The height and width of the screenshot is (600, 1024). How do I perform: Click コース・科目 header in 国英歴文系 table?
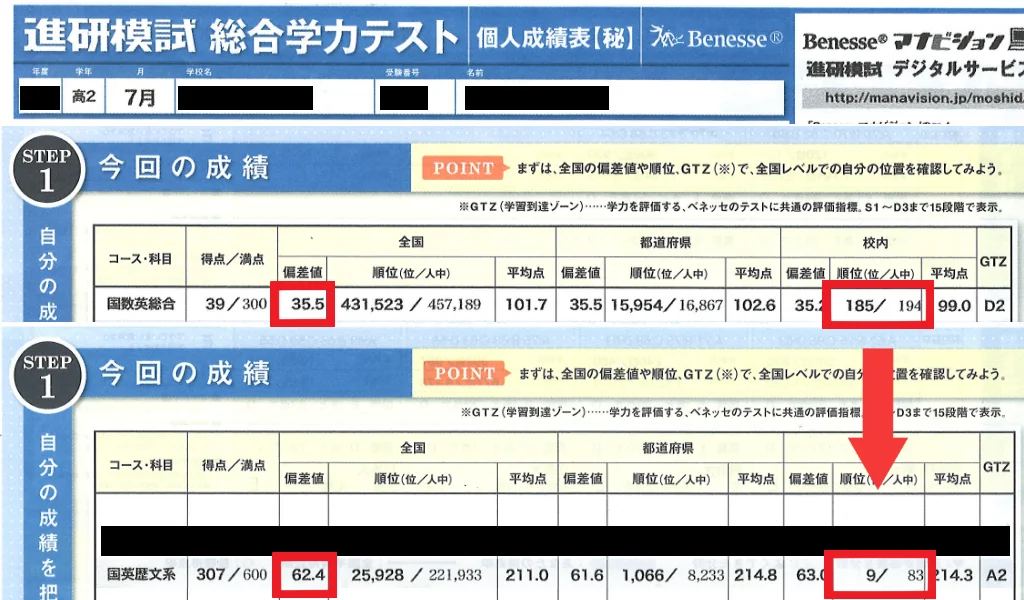click(141, 465)
